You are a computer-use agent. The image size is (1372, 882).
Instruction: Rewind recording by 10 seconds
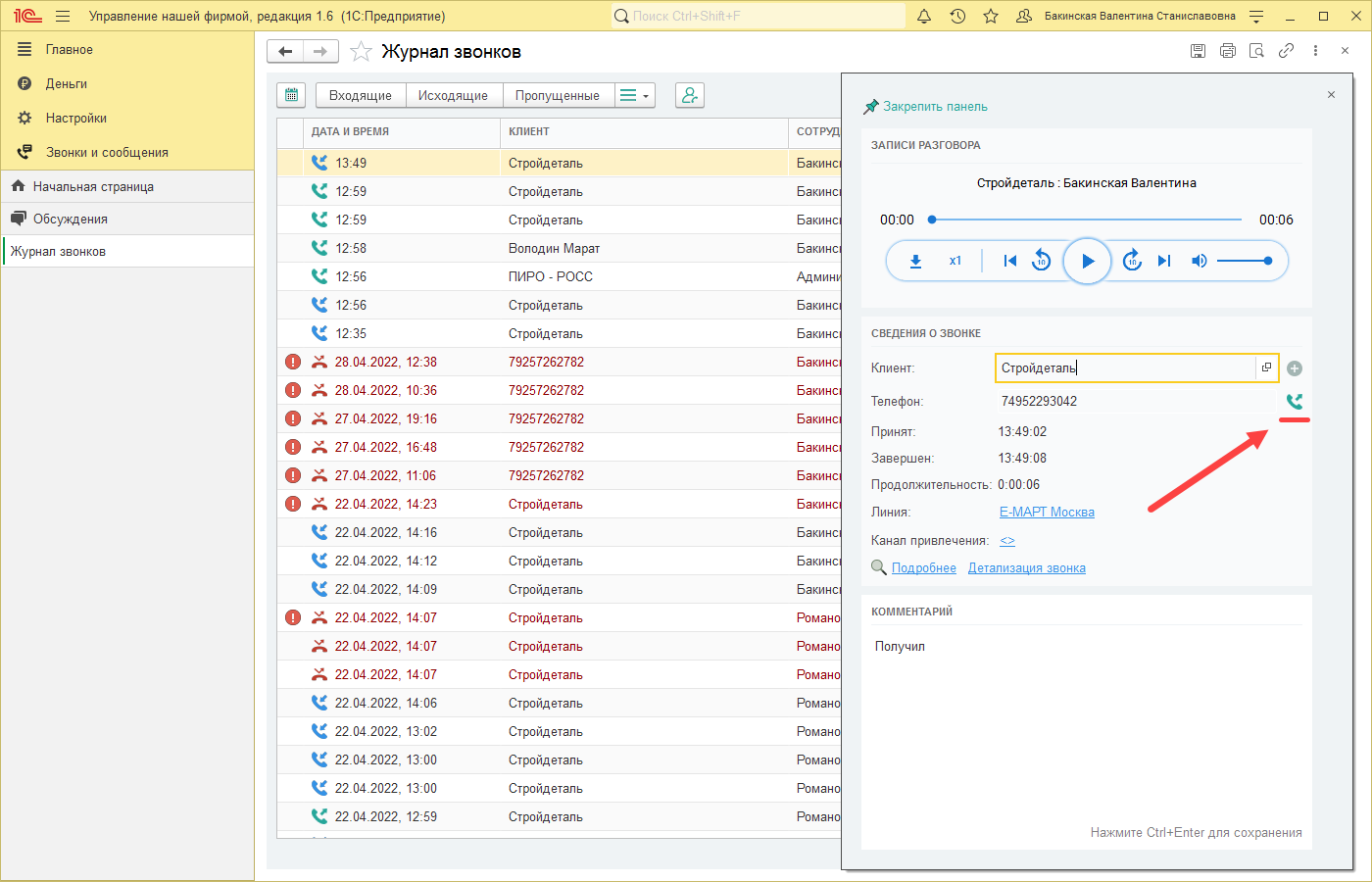pos(1042,262)
